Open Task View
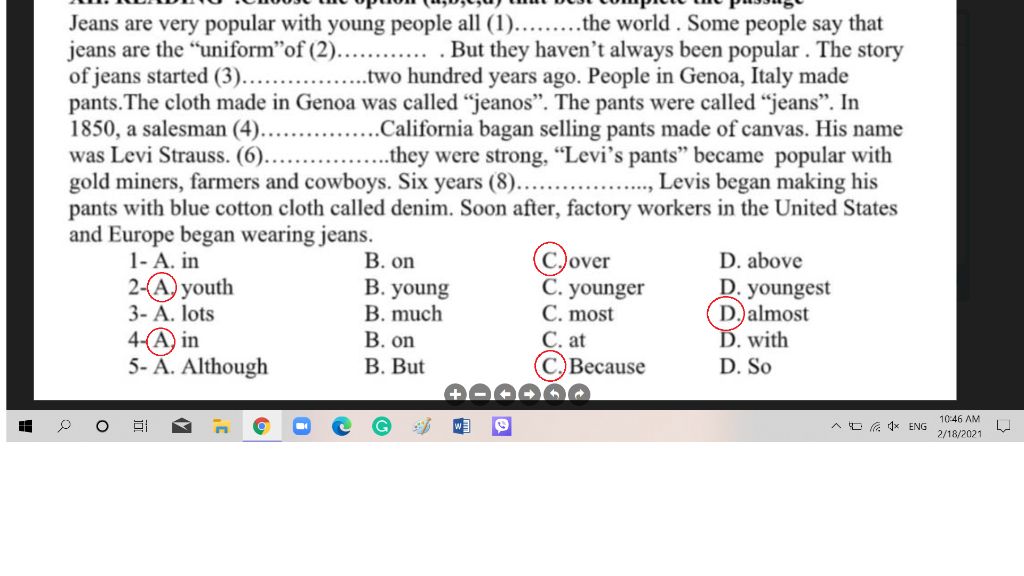1024x576 pixels. tap(140, 426)
